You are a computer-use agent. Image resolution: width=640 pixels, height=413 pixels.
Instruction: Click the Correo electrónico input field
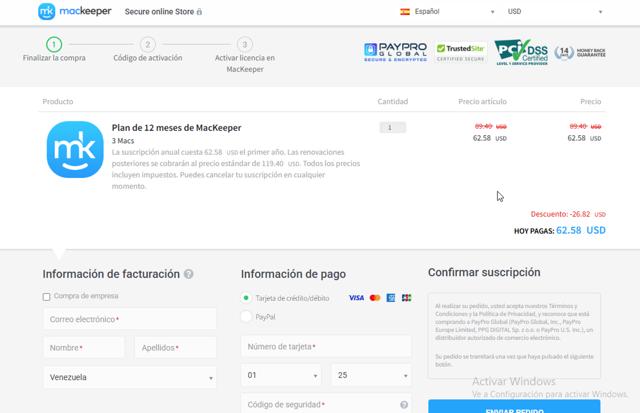[x=130, y=319]
